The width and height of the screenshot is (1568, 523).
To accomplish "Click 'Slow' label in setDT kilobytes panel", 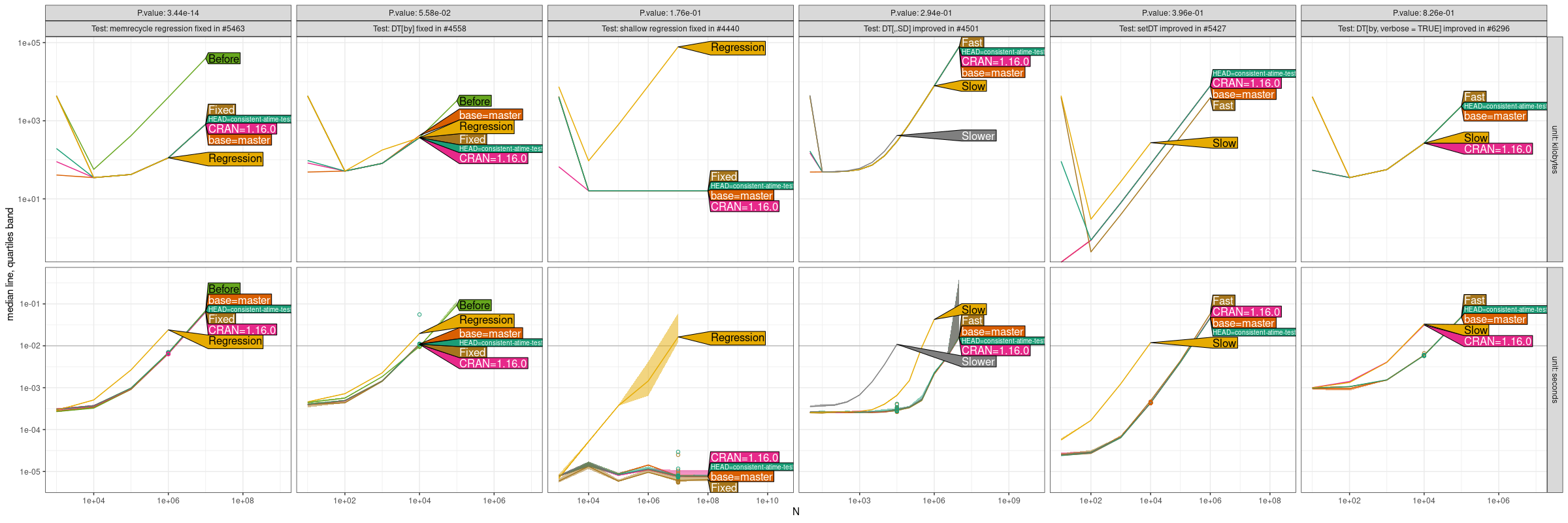I will 1224,143.
